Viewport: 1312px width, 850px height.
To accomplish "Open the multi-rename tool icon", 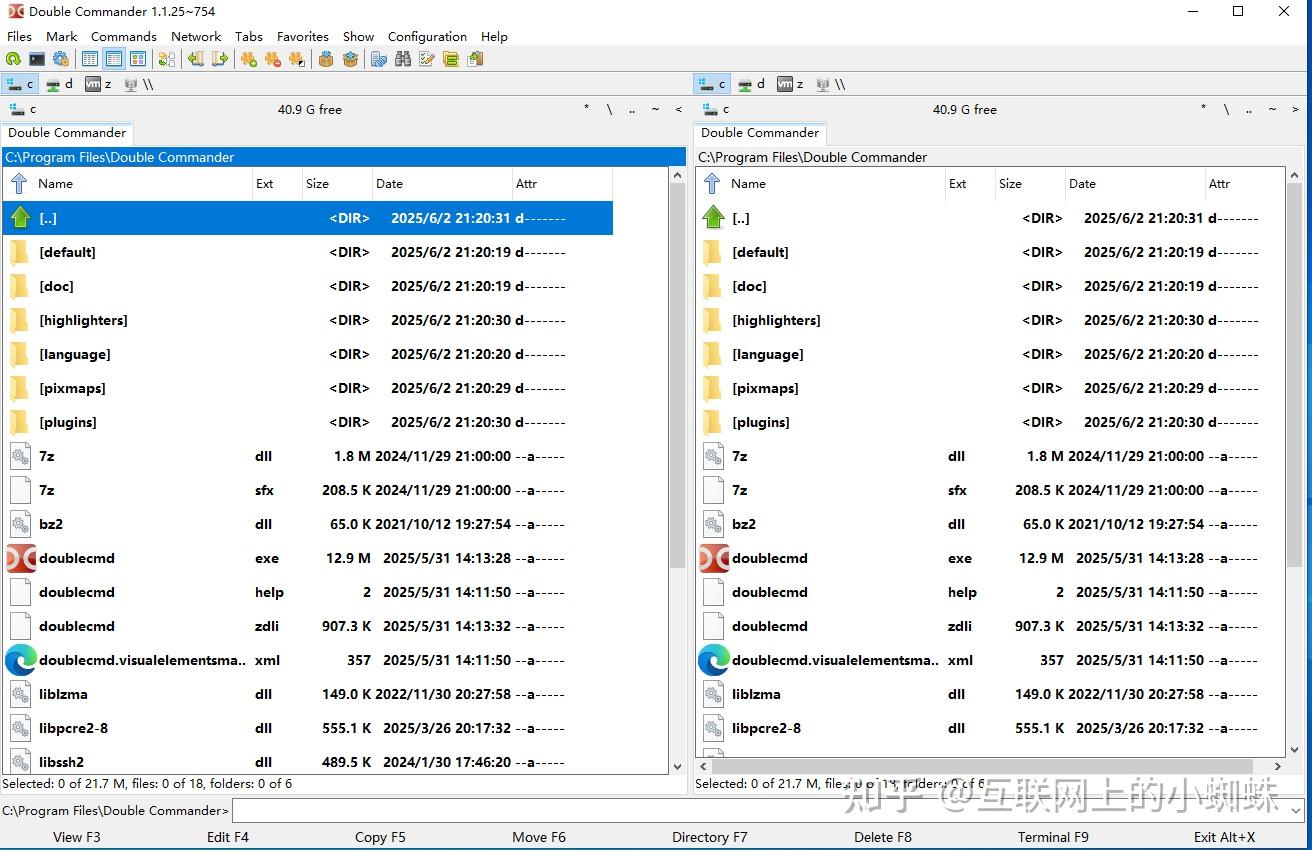I will tap(427, 59).
